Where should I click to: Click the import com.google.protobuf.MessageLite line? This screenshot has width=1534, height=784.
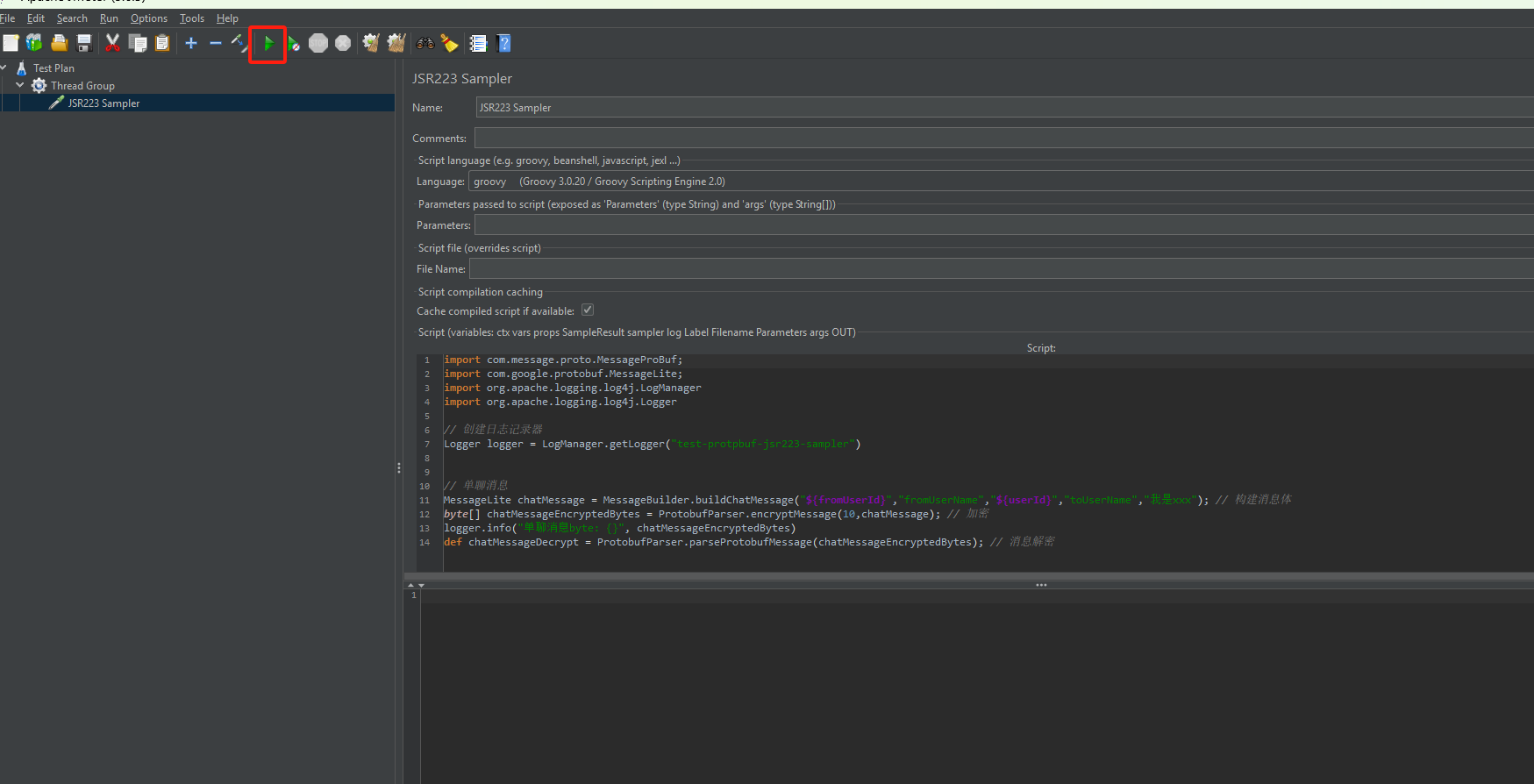tap(563, 374)
